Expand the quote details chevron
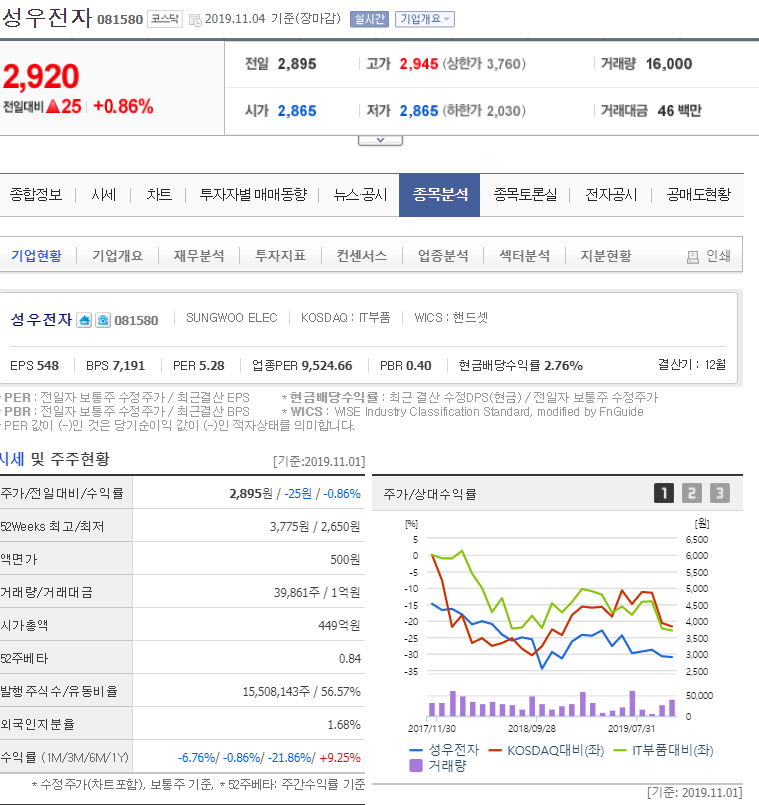The image size is (759, 805). pos(381,140)
